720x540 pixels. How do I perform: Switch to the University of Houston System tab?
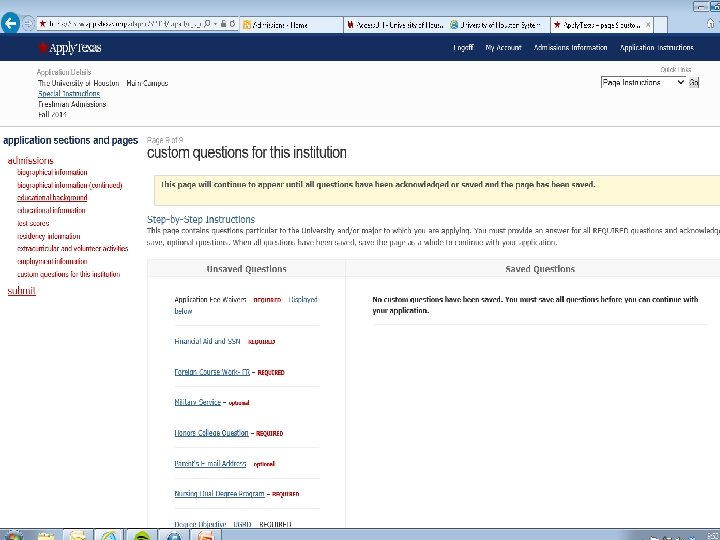click(x=499, y=25)
